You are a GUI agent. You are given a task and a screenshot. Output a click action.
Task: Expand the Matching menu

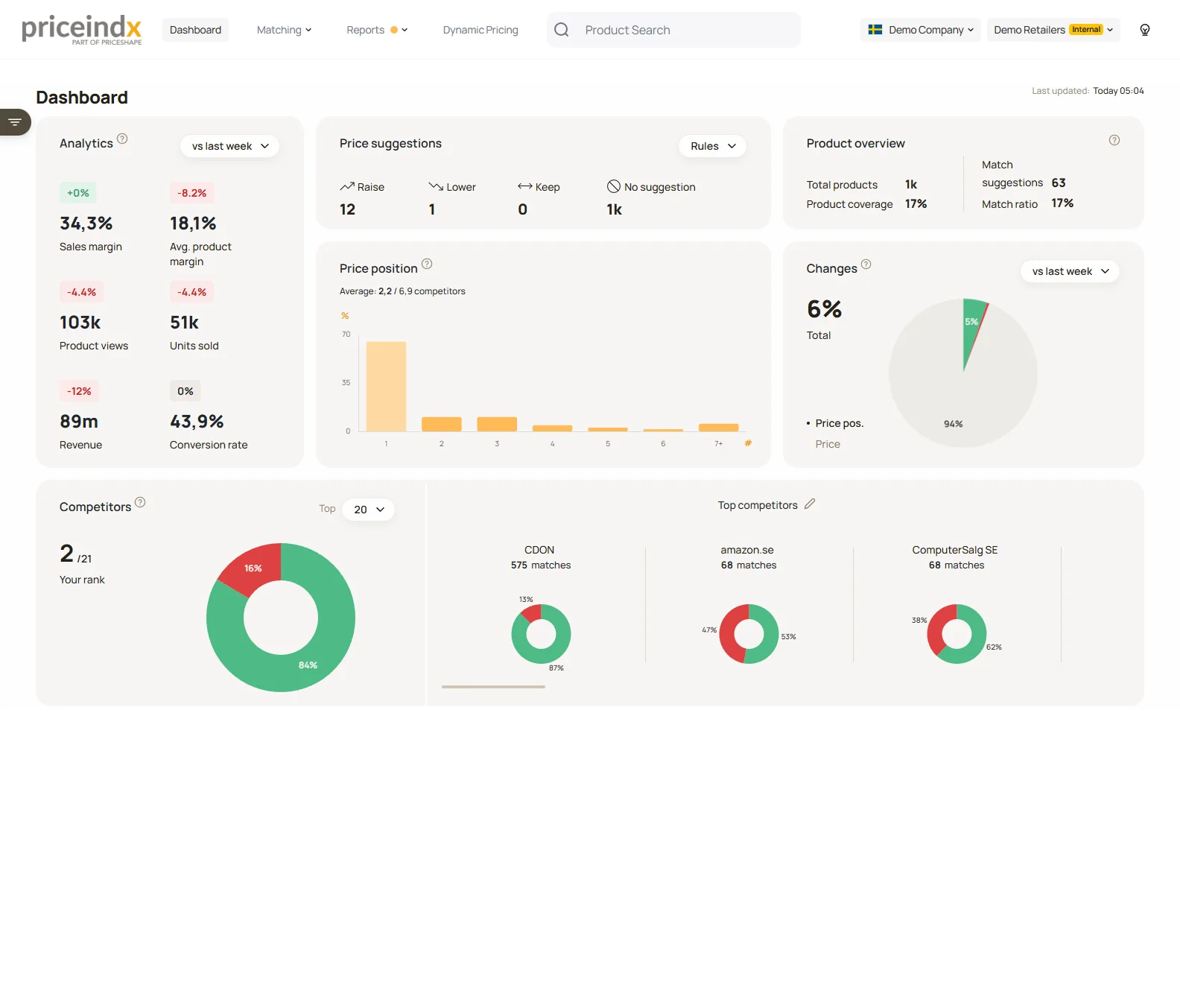284,30
